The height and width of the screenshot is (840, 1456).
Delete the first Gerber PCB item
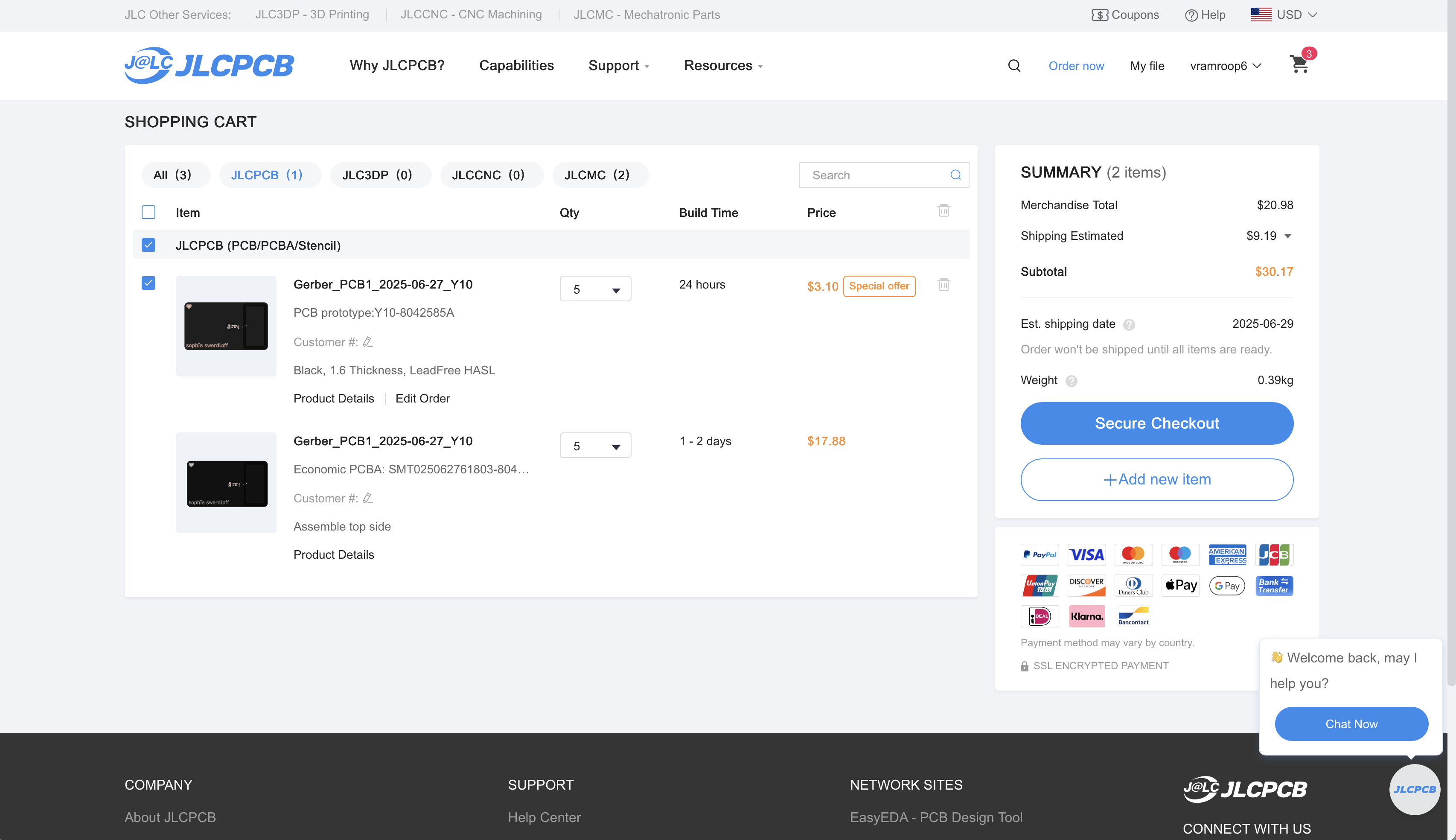pos(943,285)
